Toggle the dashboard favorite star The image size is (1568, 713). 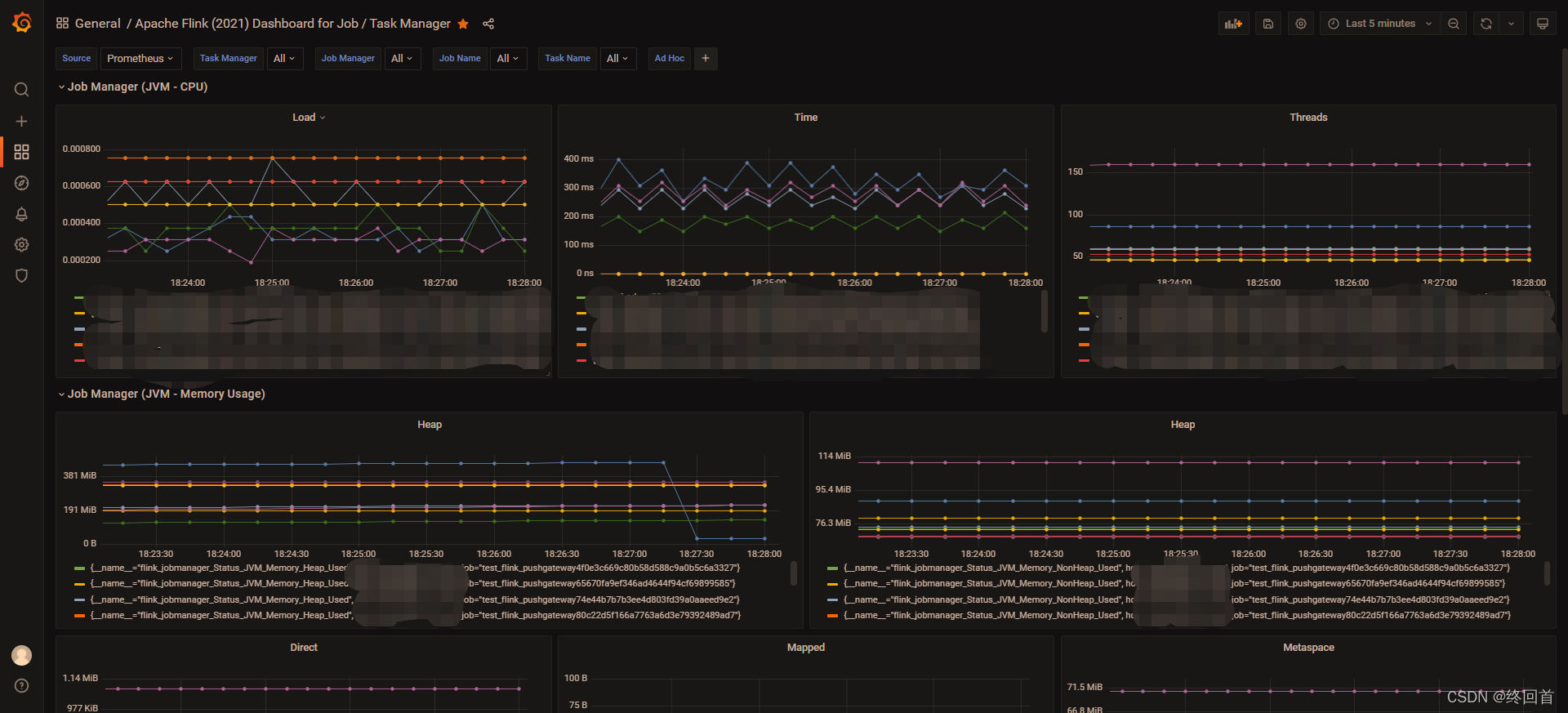pyautogui.click(x=463, y=24)
